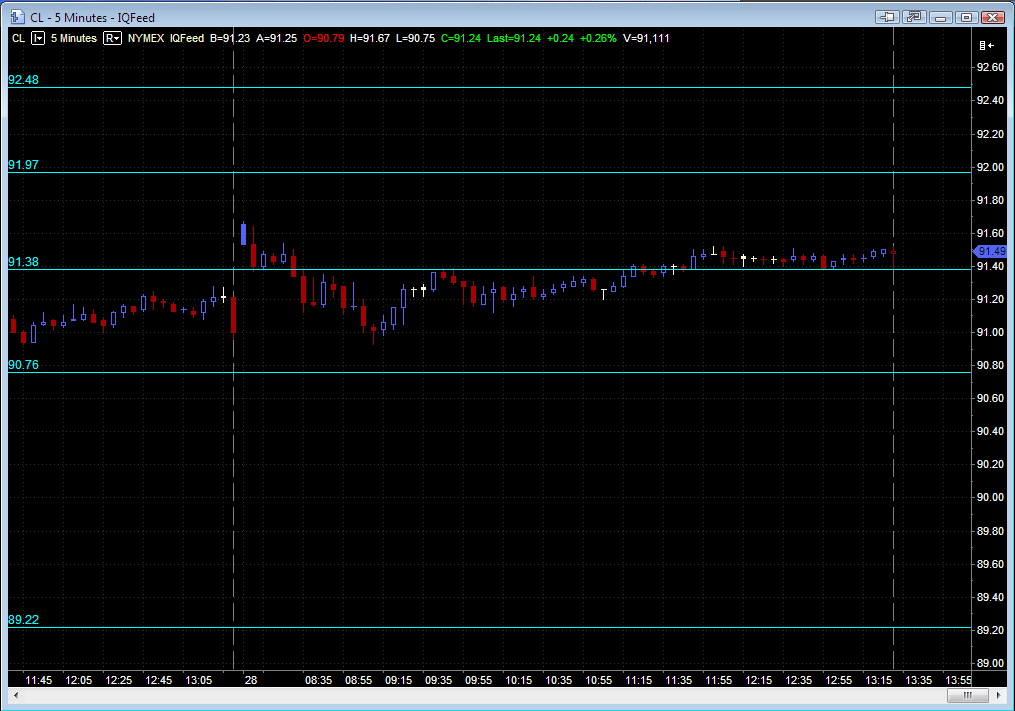Screen dimensions: 1015x711
Task: Click the 92.60 price axis label
Action: pos(990,67)
